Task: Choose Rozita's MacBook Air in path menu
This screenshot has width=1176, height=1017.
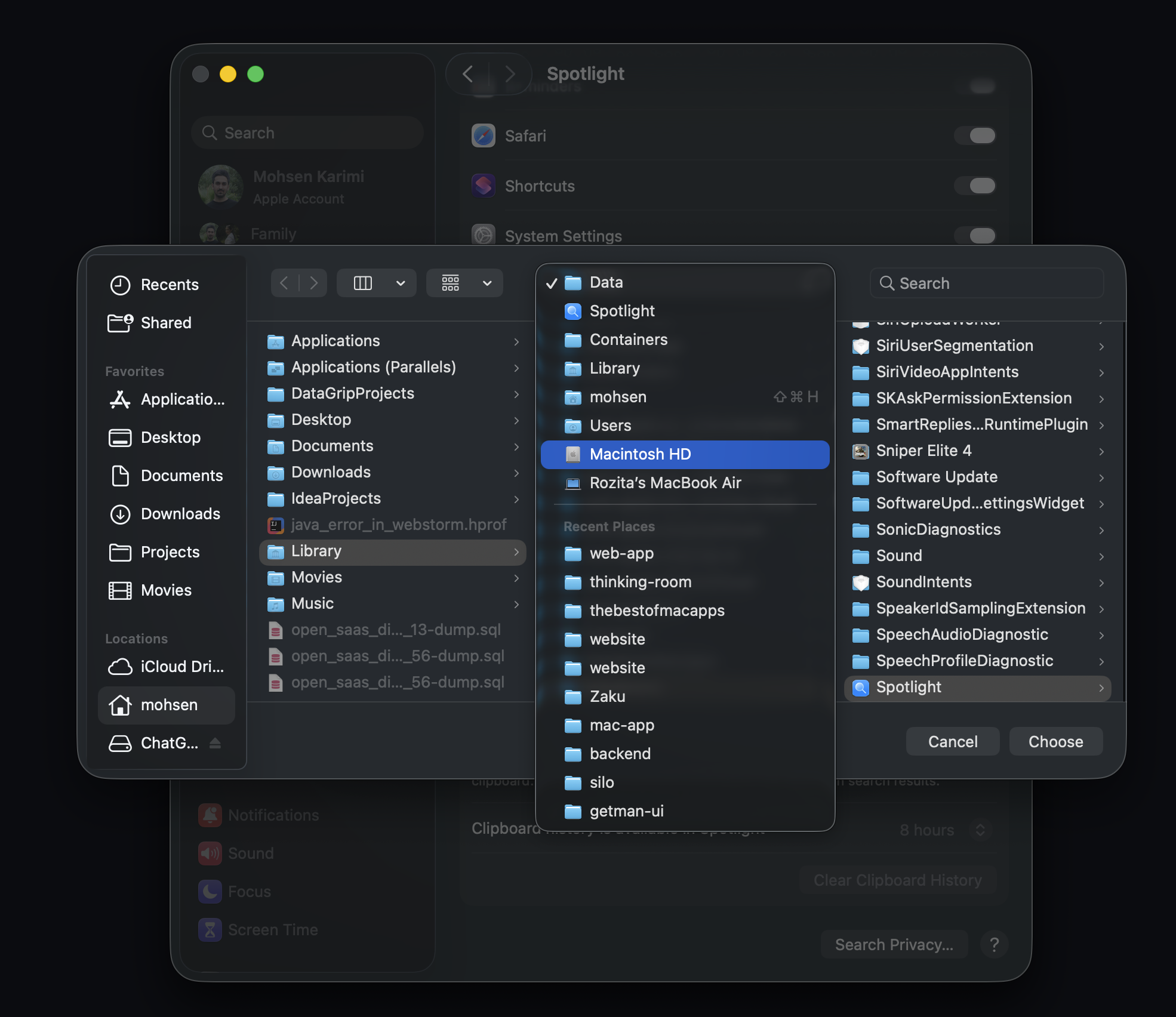Action: pos(685,483)
